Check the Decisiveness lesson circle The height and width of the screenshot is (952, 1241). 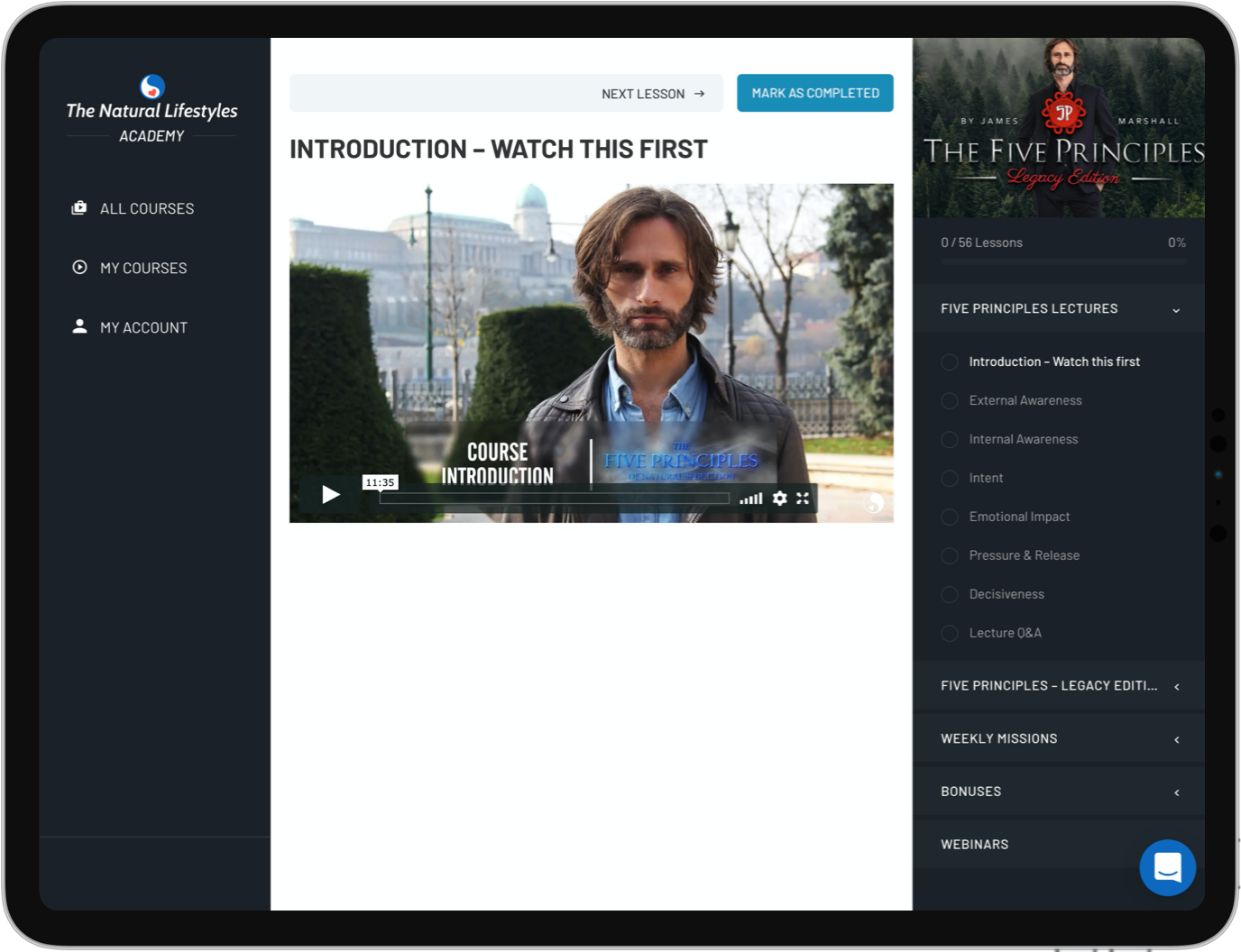tap(949, 595)
